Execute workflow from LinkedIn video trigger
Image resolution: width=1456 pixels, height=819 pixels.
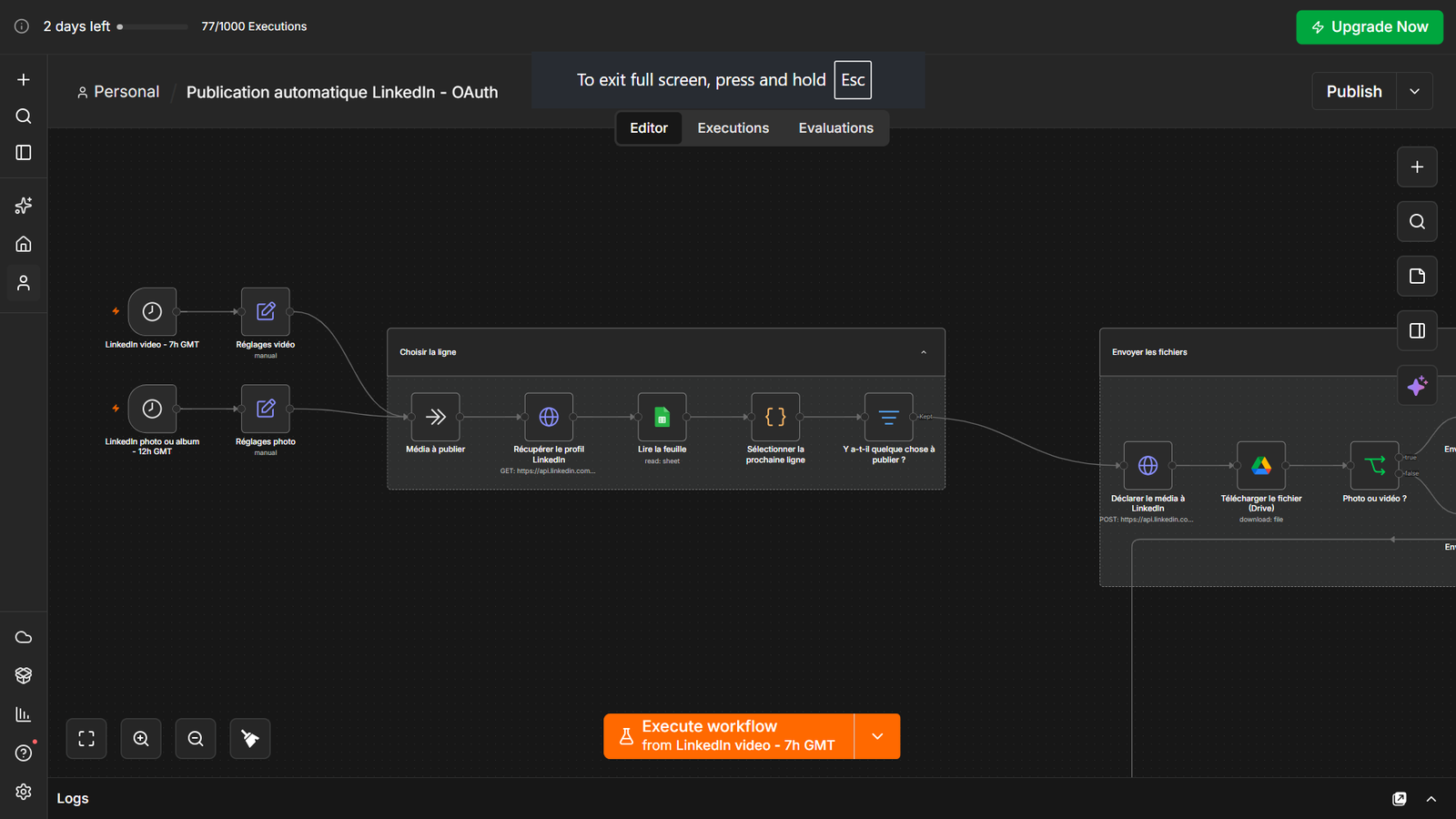(729, 736)
